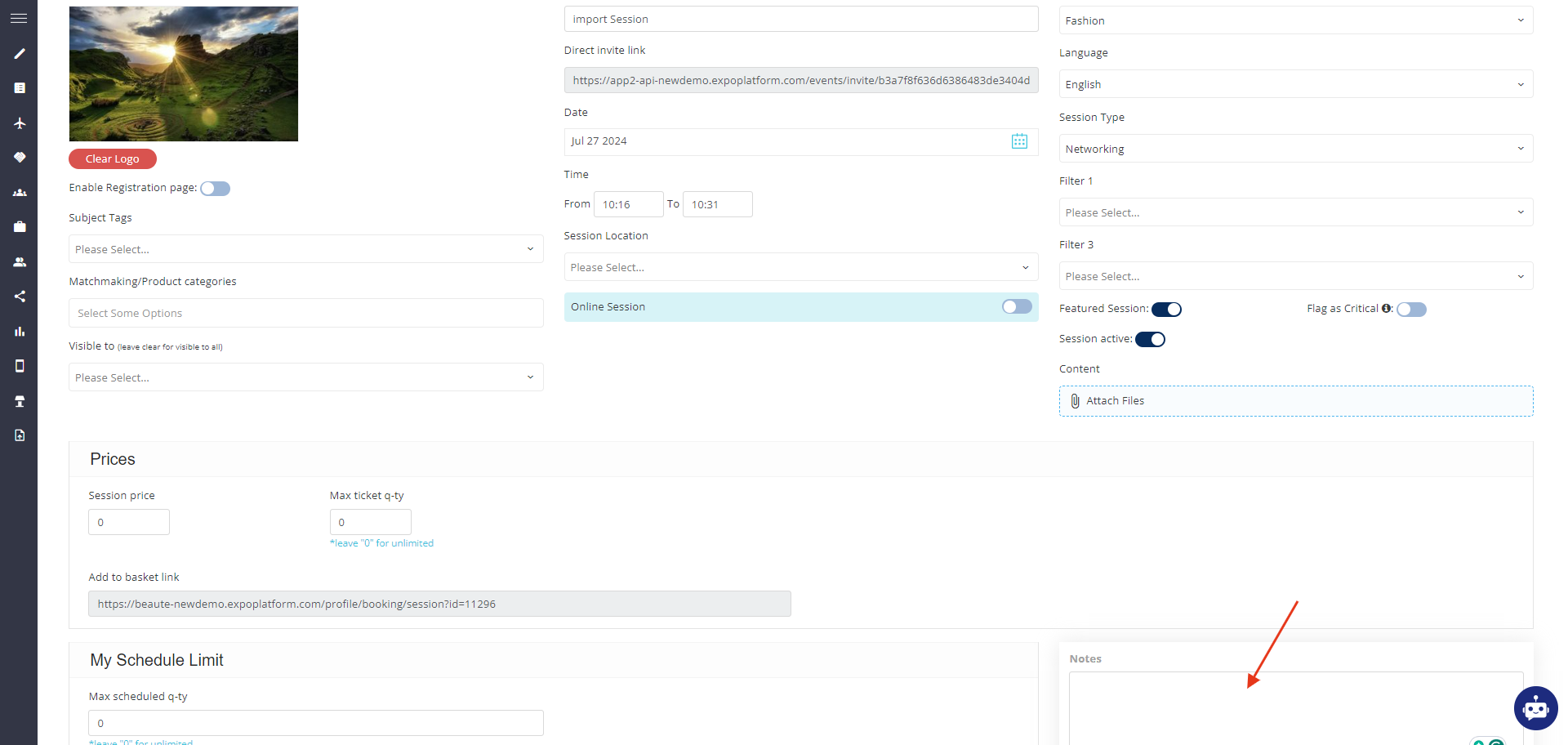The height and width of the screenshot is (745, 1568).
Task: Expand the Filter 3 dropdown
Action: 1296,276
